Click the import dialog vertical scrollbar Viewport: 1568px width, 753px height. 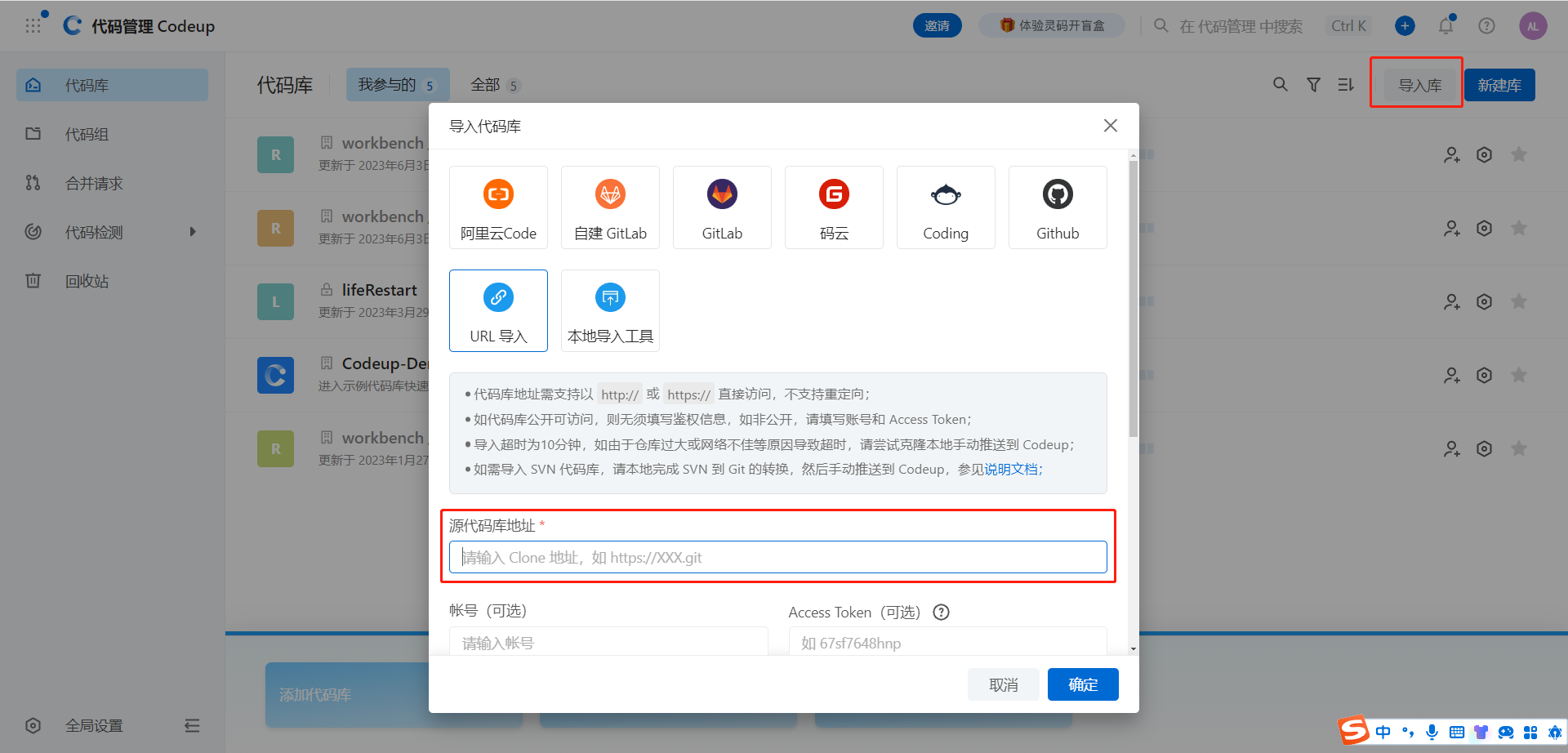[x=1134, y=298]
